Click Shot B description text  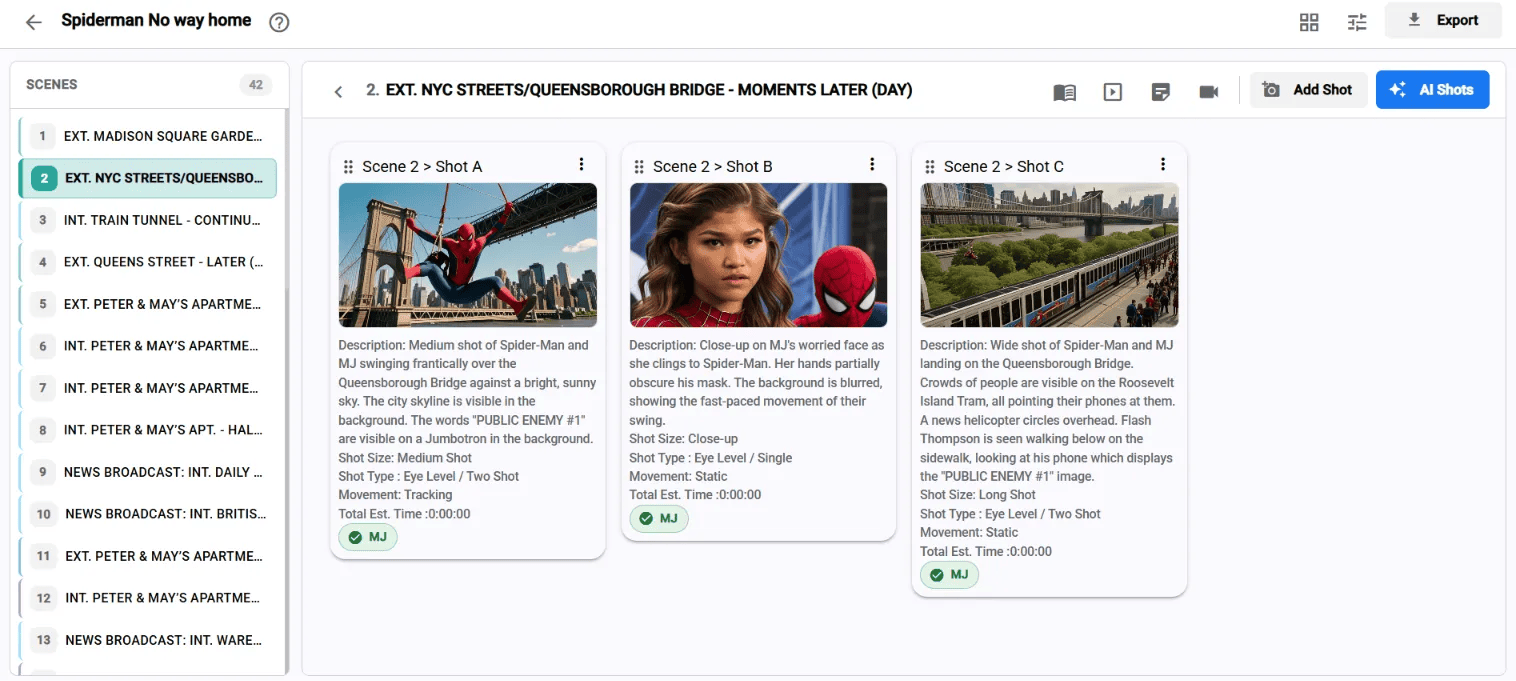[x=758, y=383]
